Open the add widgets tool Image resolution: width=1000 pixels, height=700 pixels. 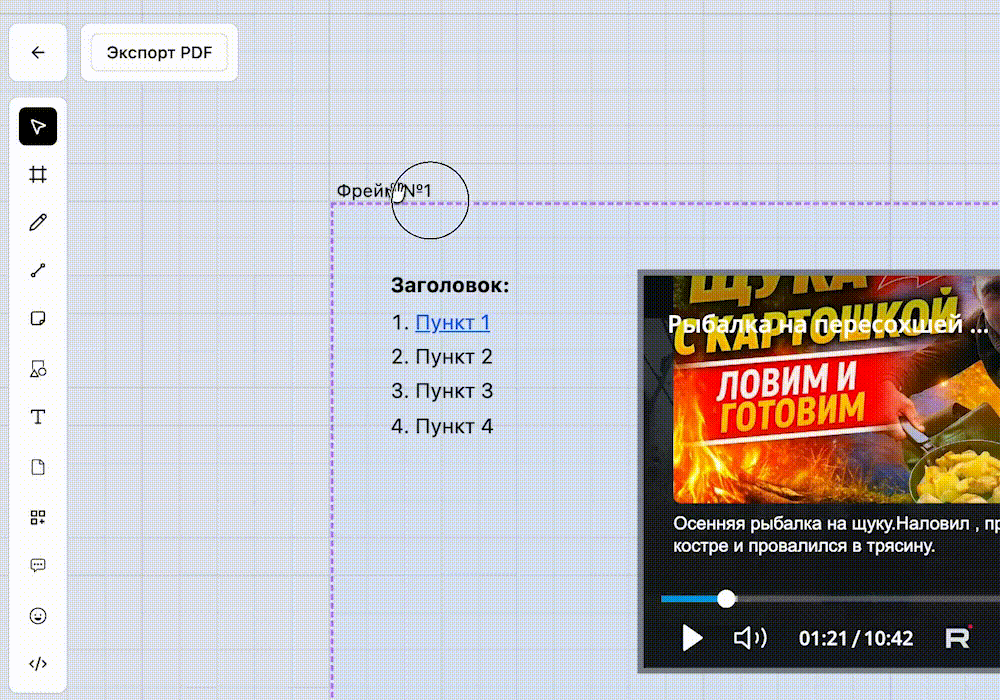[x=38, y=517]
